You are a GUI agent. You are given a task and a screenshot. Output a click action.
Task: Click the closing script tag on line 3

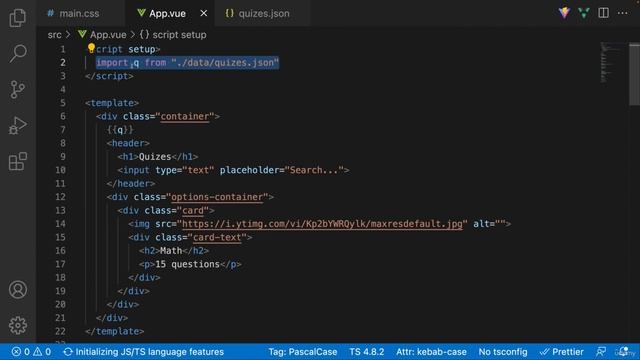pyautogui.click(x=109, y=76)
